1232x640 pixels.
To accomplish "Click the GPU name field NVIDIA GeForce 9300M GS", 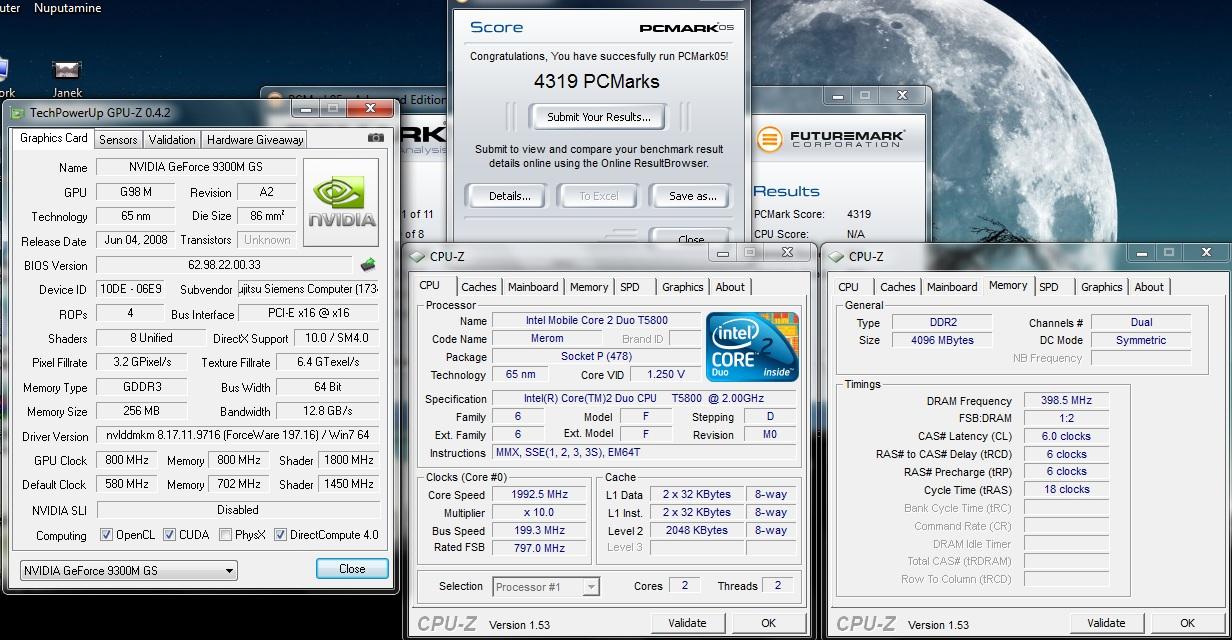I will pos(195,167).
